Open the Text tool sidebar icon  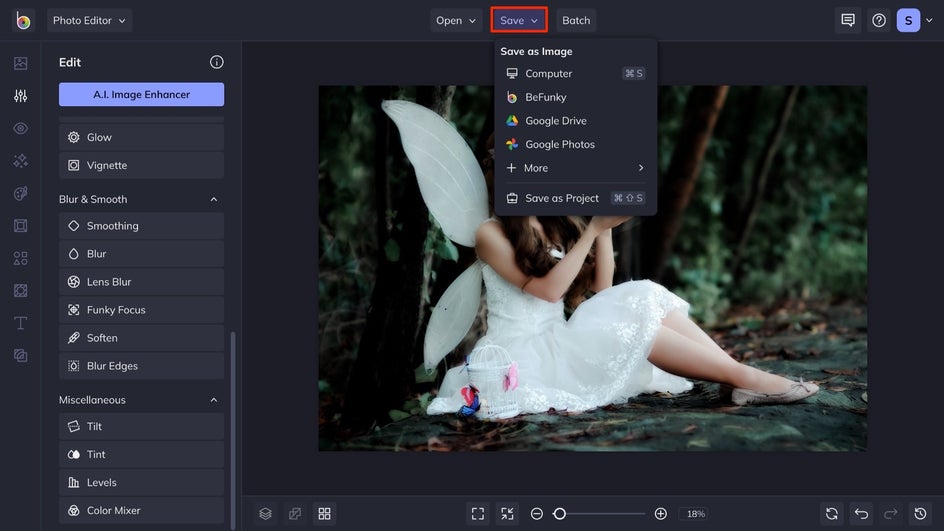coord(20,323)
